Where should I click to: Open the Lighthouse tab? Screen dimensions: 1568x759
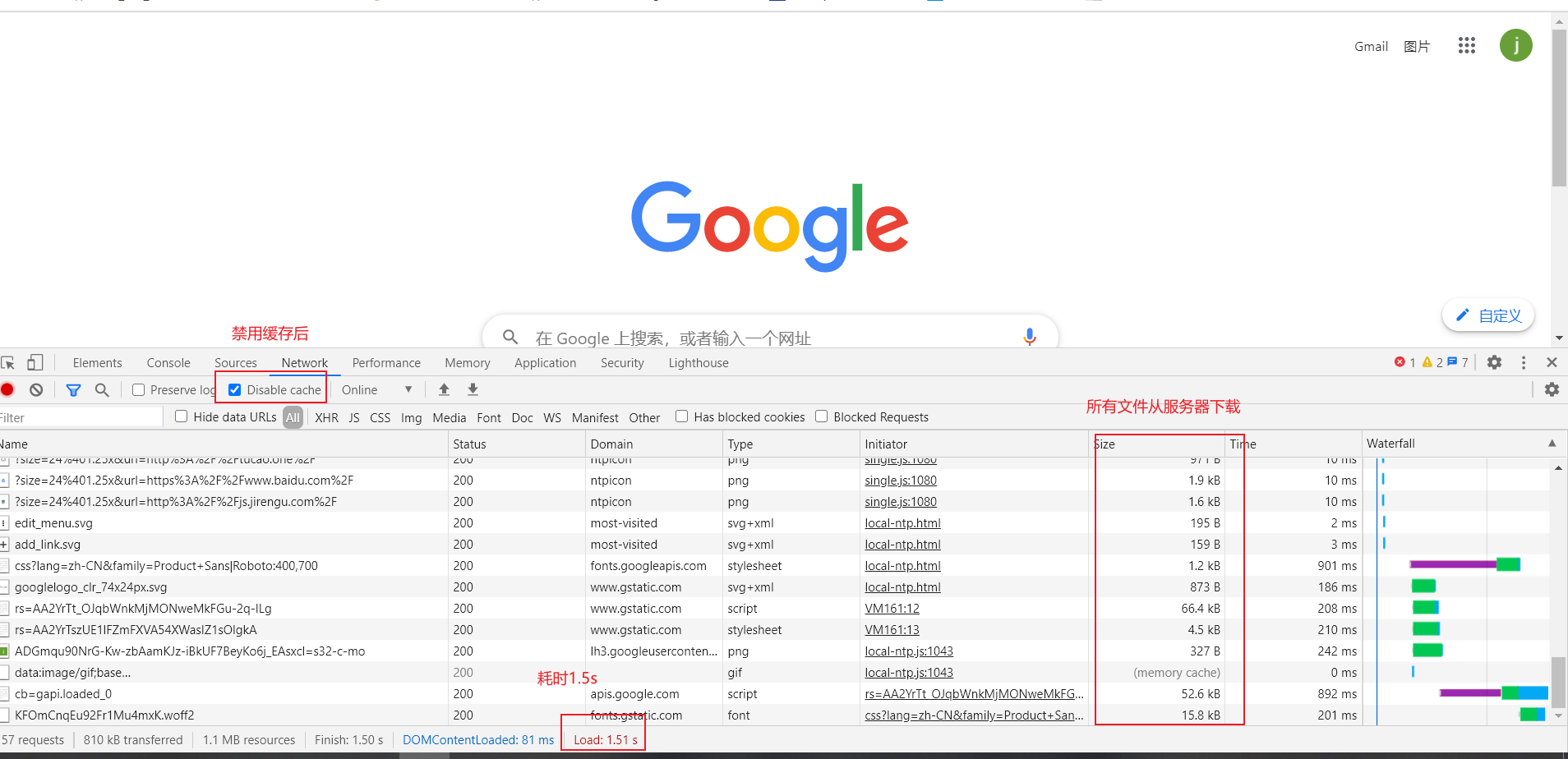click(x=699, y=363)
